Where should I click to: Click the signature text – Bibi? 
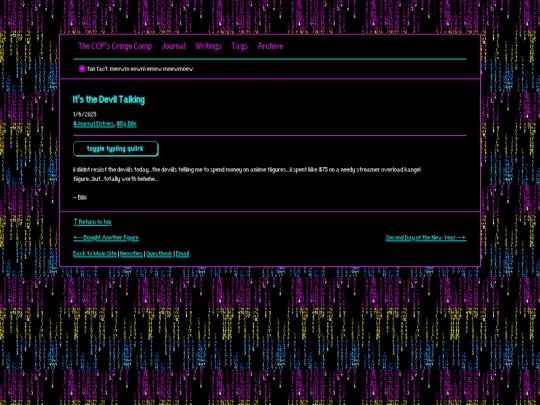click(x=80, y=197)
